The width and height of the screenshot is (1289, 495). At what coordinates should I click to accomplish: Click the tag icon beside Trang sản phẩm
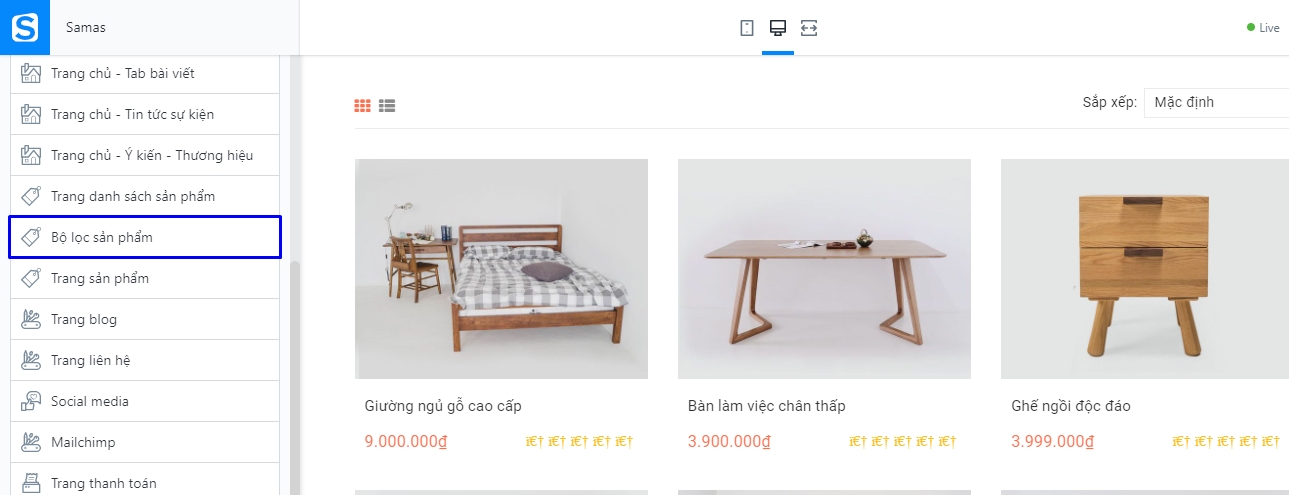tap(32, 278)
